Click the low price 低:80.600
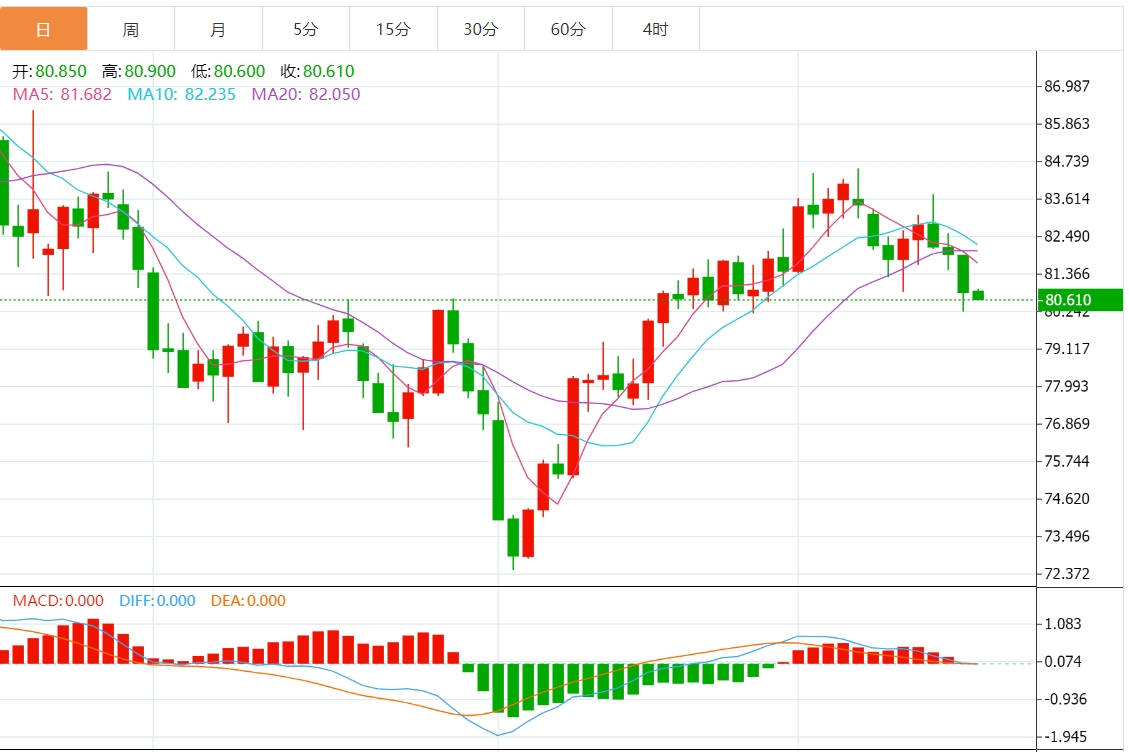The image size is (1129, 752). [228, 71]
